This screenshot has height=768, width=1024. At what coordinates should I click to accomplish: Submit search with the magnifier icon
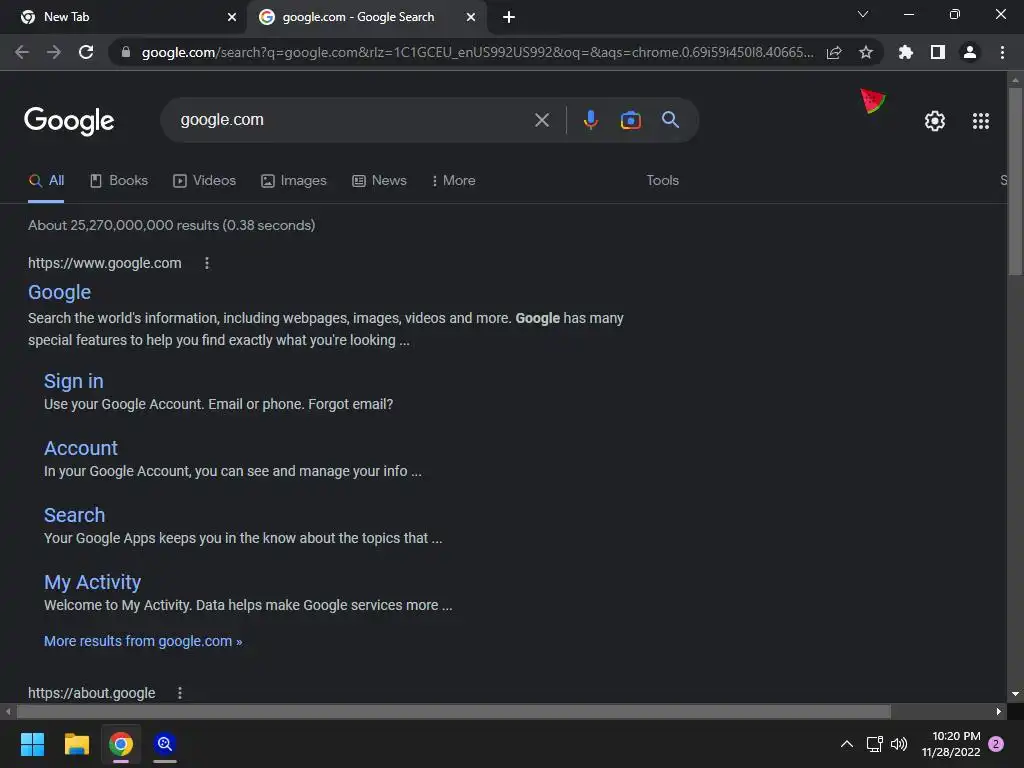point(670,120)
